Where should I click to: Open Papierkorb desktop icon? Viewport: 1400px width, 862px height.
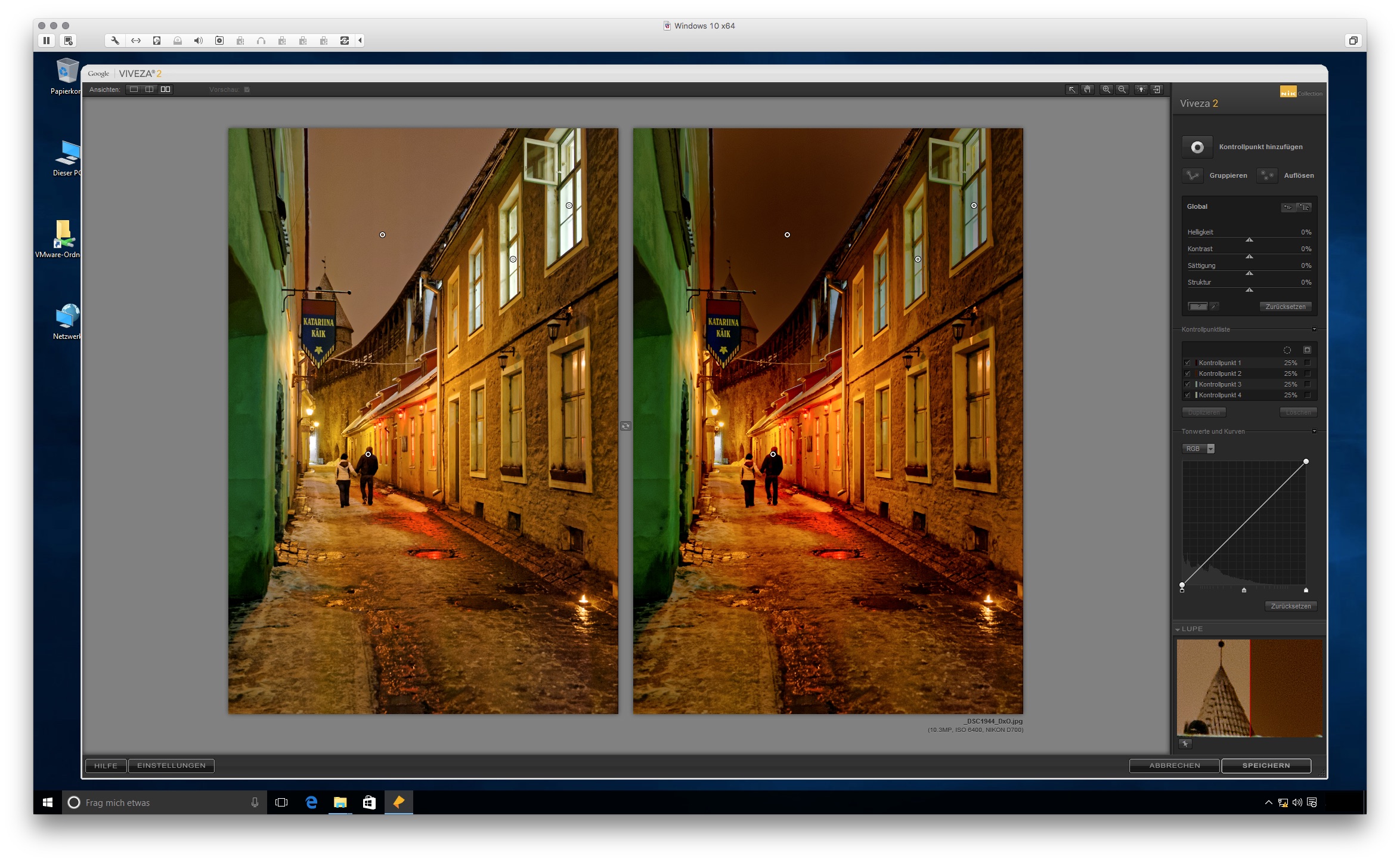tap(67, 76)
